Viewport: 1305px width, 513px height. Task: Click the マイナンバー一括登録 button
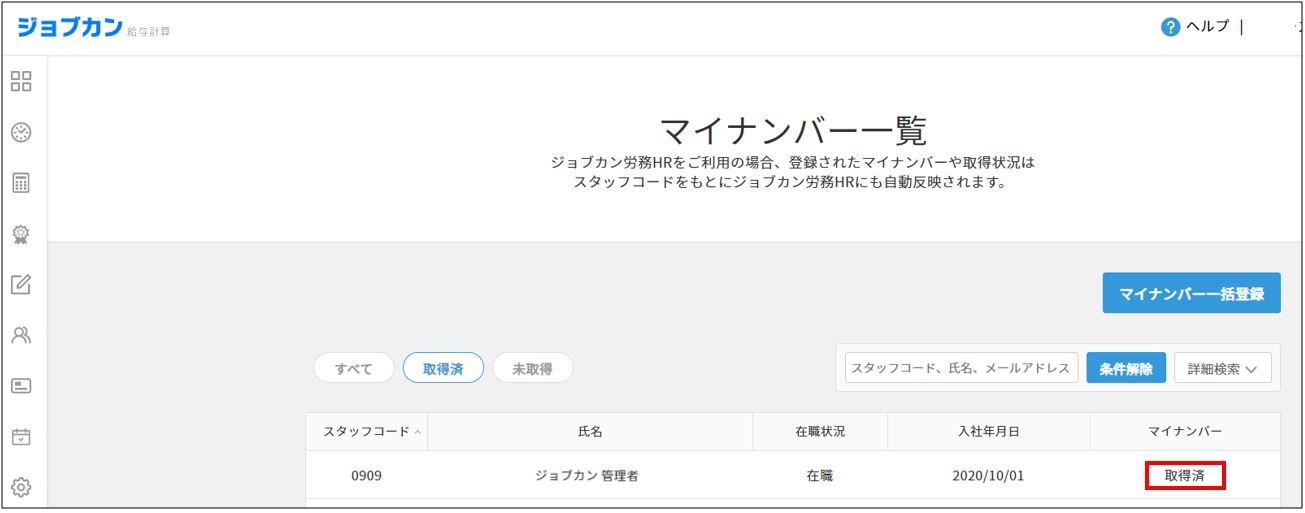[x=1191, y=294]
